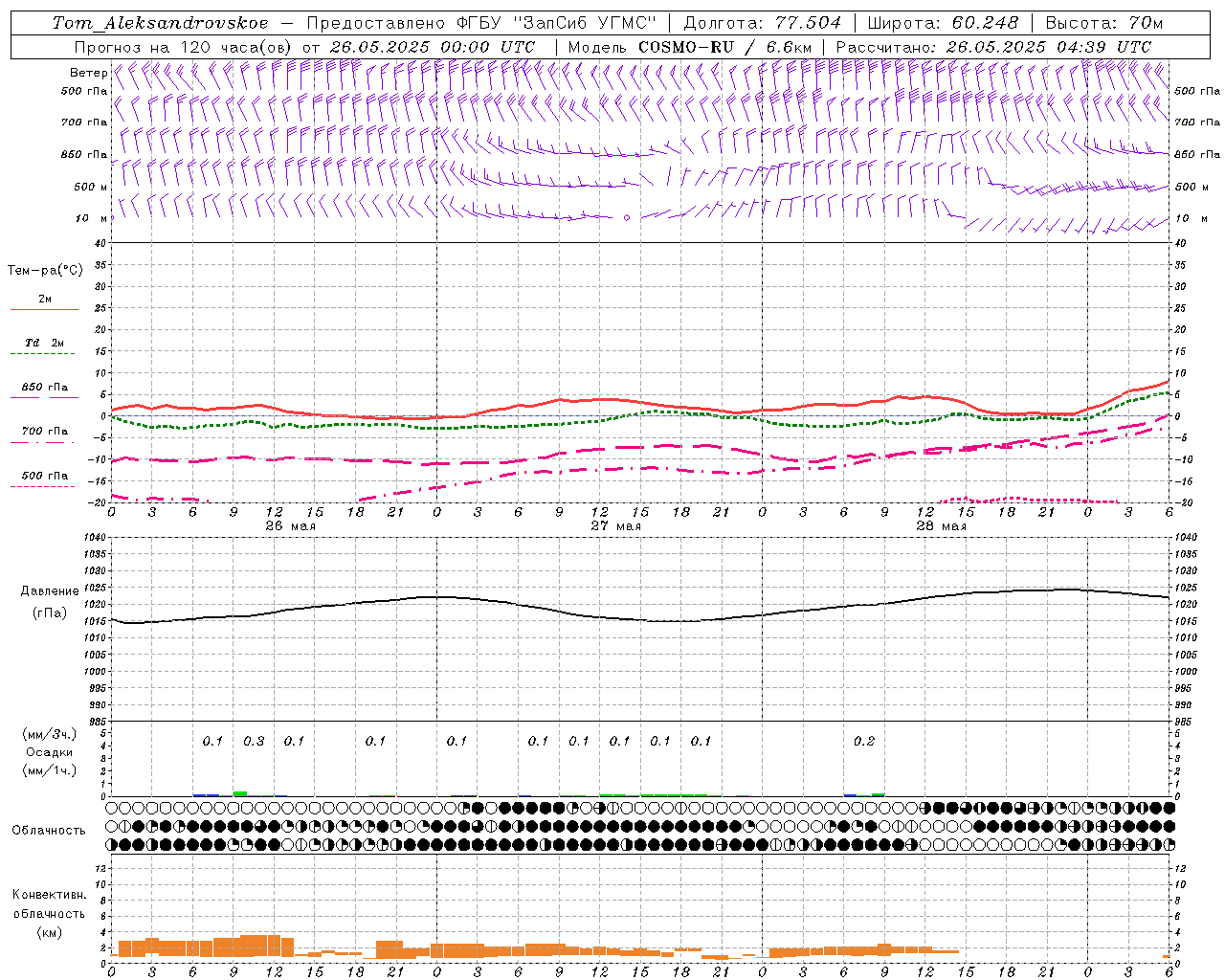This screenshot has height=980, width=1225.
Task: Click the Ветер wind section label
Action: point(88,73)
